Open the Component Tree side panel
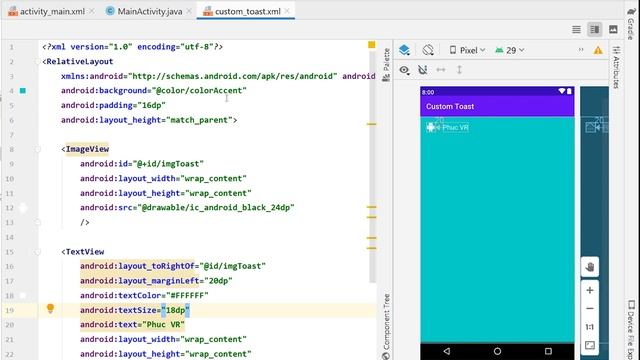 (386, 327)
